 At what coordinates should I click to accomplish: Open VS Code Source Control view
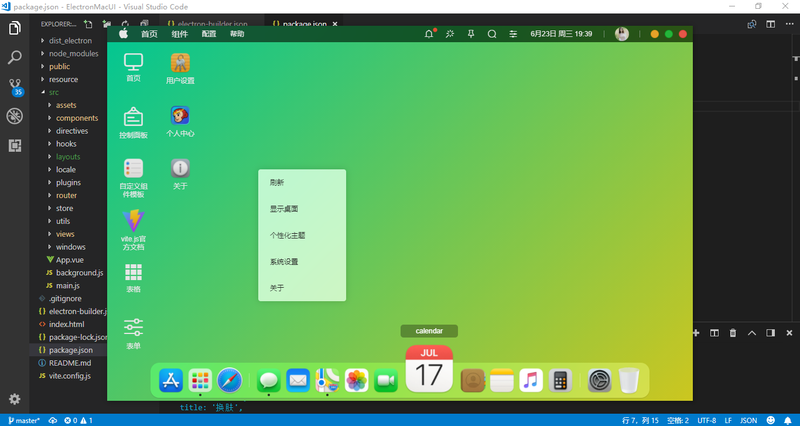click(15, 86)
